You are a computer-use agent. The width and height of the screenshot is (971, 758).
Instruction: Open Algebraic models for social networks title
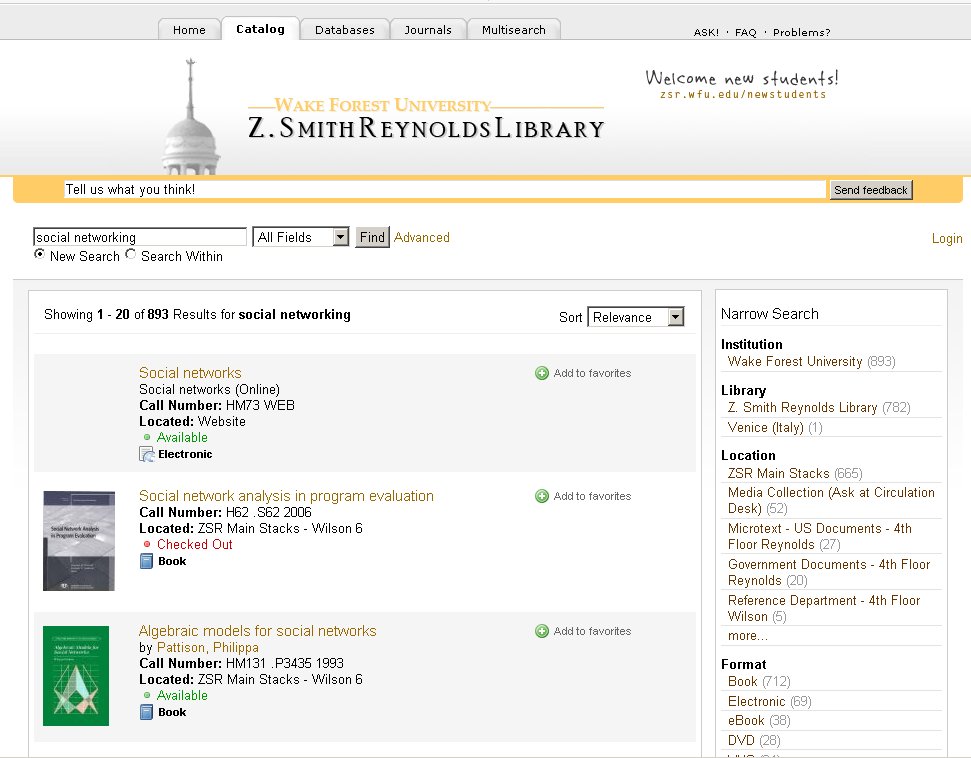pyautogui.click(x=258, y=631)
